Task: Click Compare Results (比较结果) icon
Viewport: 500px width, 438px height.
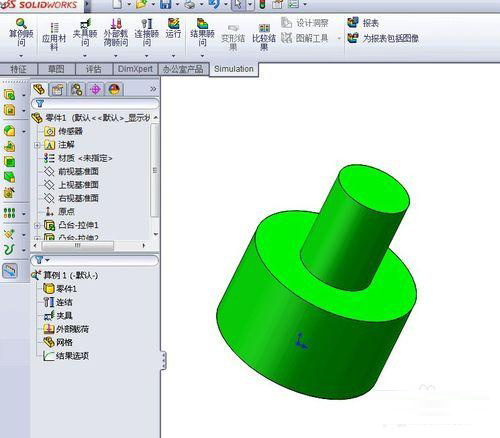Action: point(264,37)
